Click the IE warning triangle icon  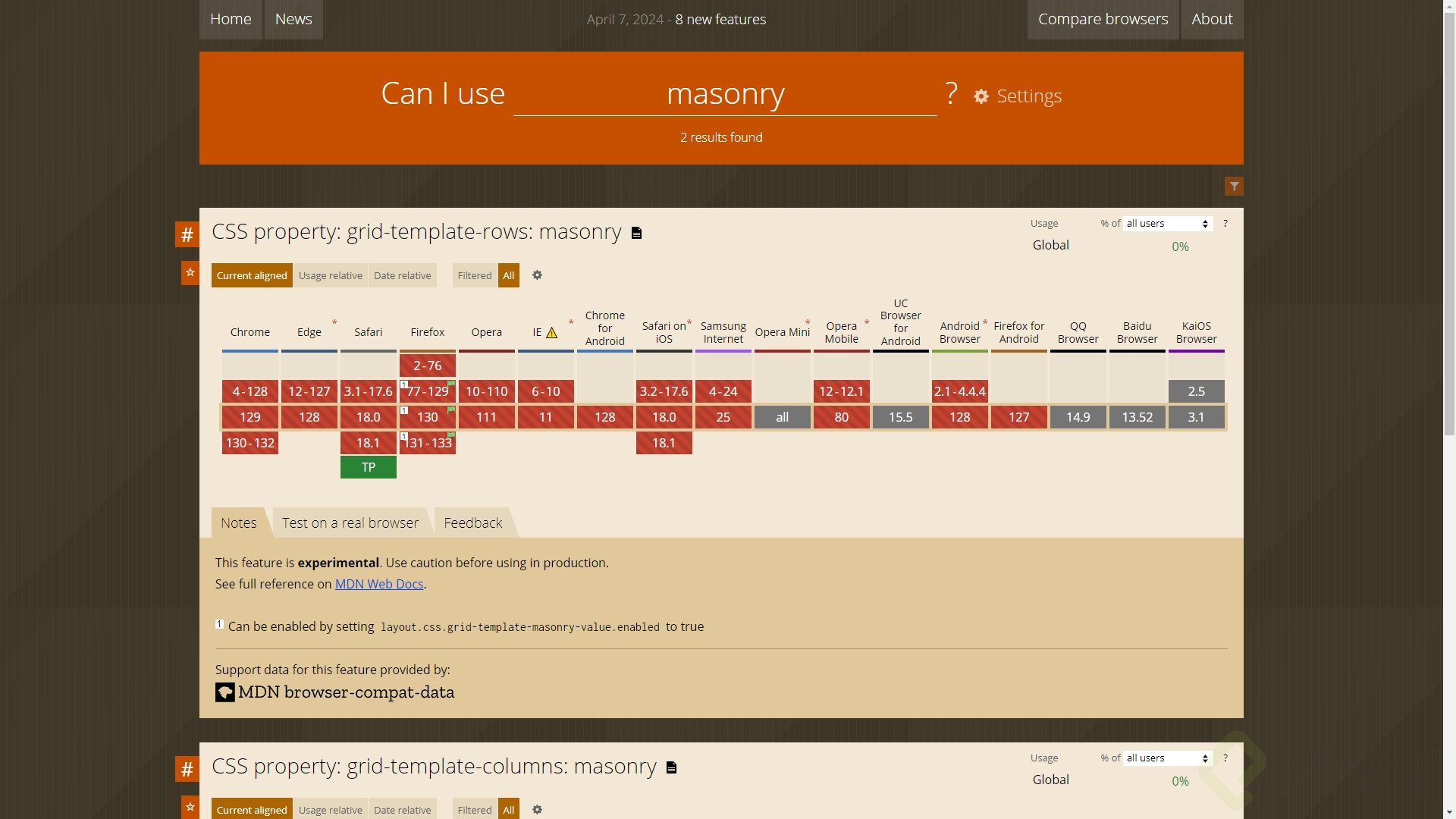(551, 333)
